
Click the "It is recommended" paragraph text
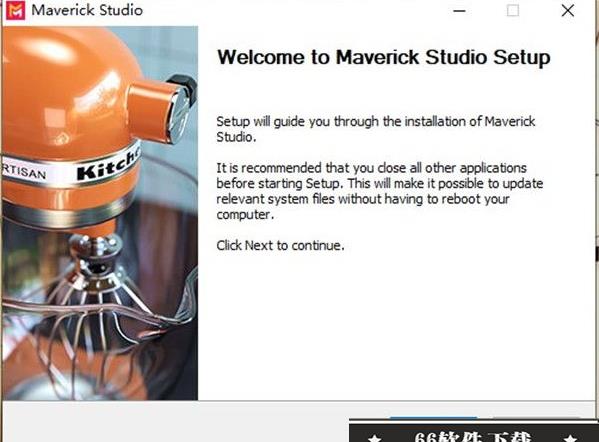coord(380,191)
